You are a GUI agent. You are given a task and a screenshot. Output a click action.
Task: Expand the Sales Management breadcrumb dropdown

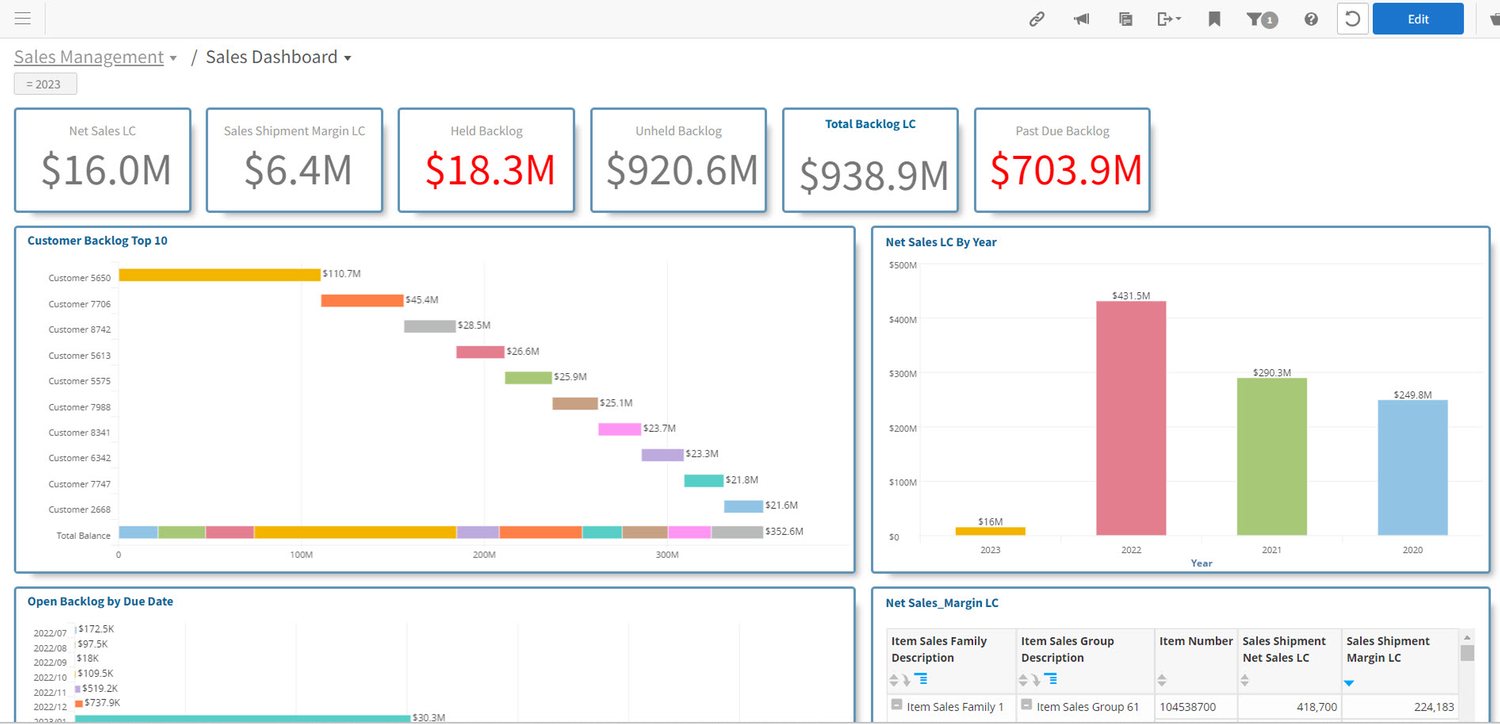[x=173, y=57]
